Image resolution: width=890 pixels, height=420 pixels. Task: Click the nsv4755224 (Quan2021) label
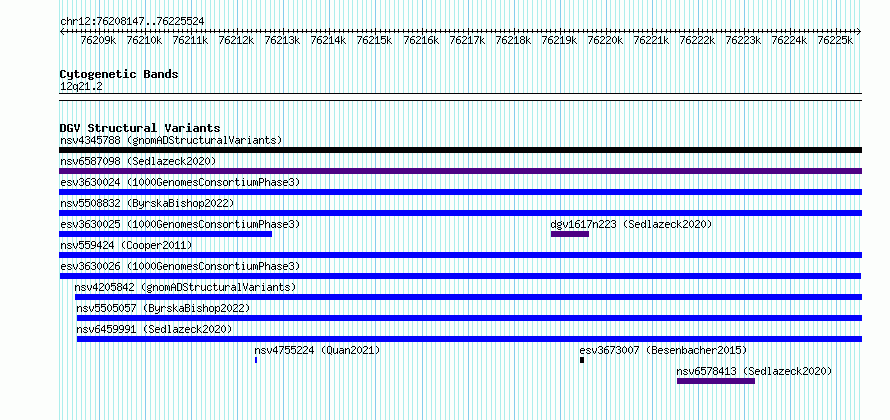click(317, 350)
